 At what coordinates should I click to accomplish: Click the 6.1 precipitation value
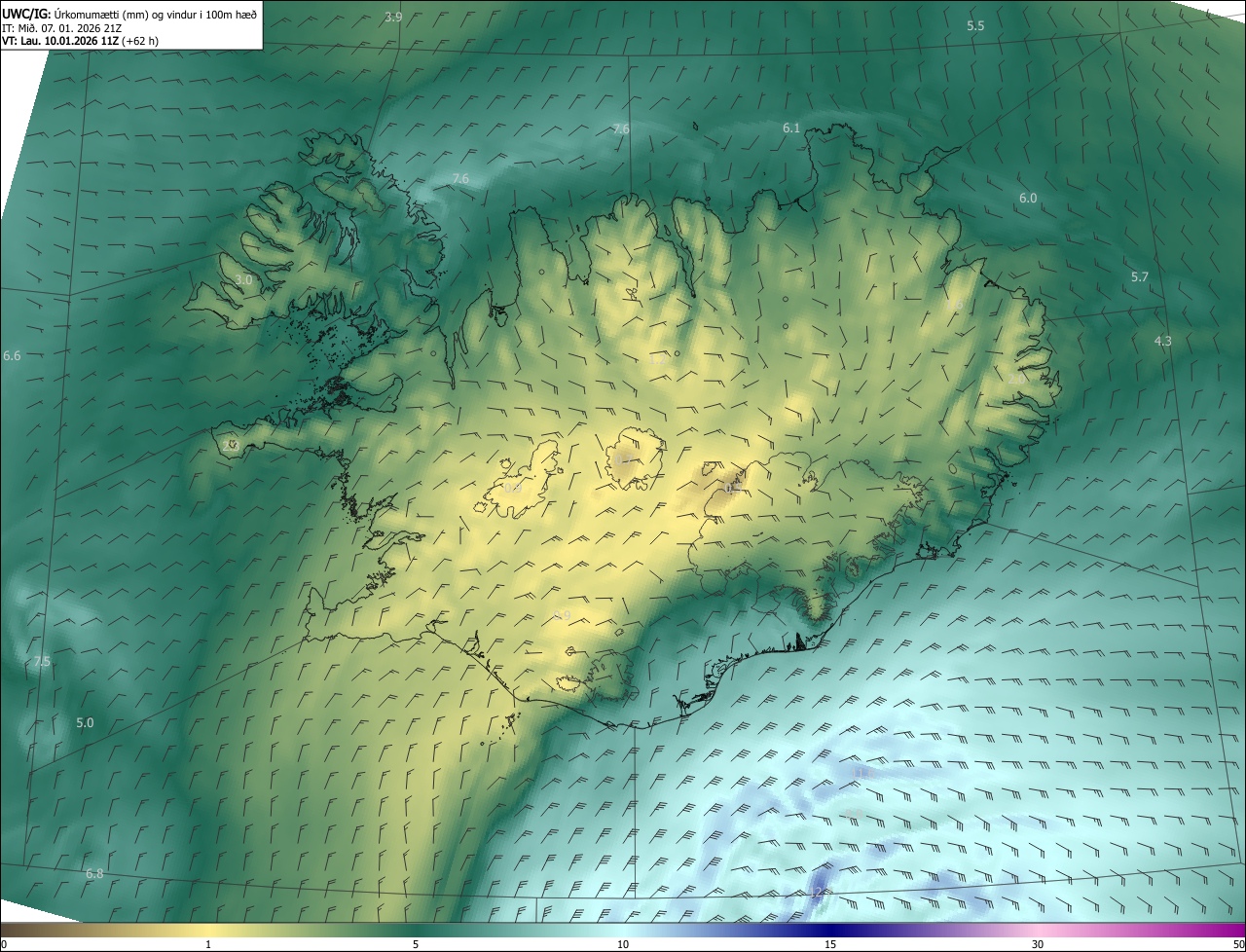(790, 128)
